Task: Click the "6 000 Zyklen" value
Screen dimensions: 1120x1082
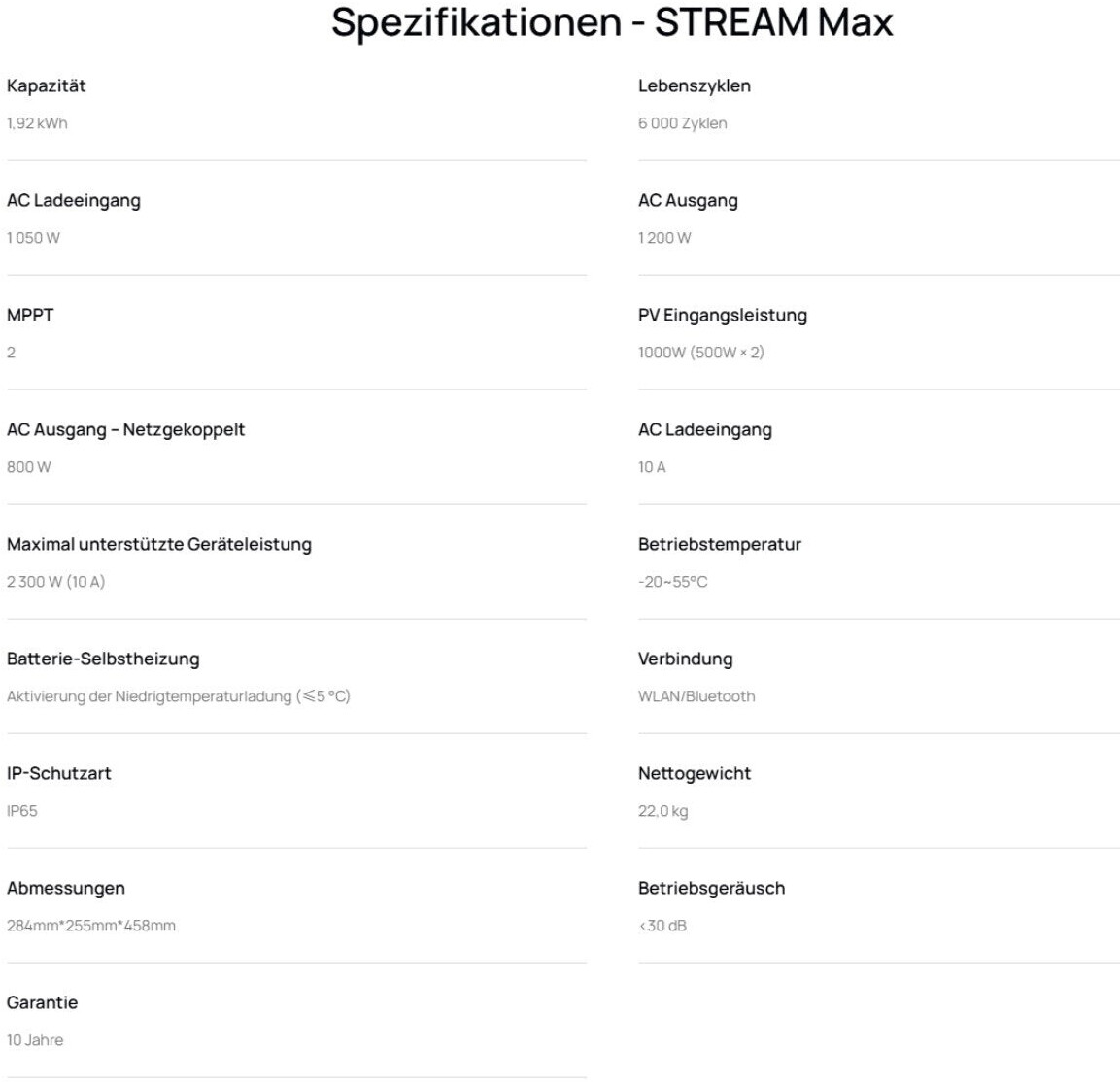Action: point(682,123)
